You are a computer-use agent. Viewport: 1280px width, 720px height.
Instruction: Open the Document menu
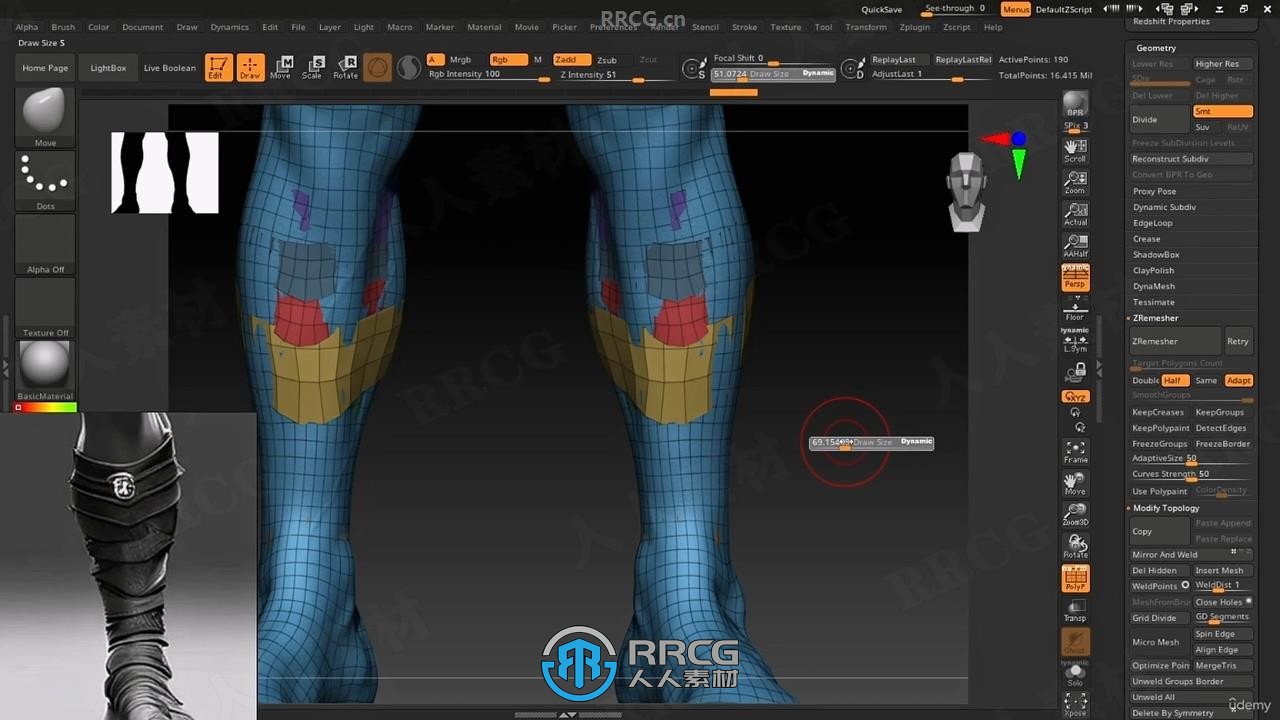(143, 27)
